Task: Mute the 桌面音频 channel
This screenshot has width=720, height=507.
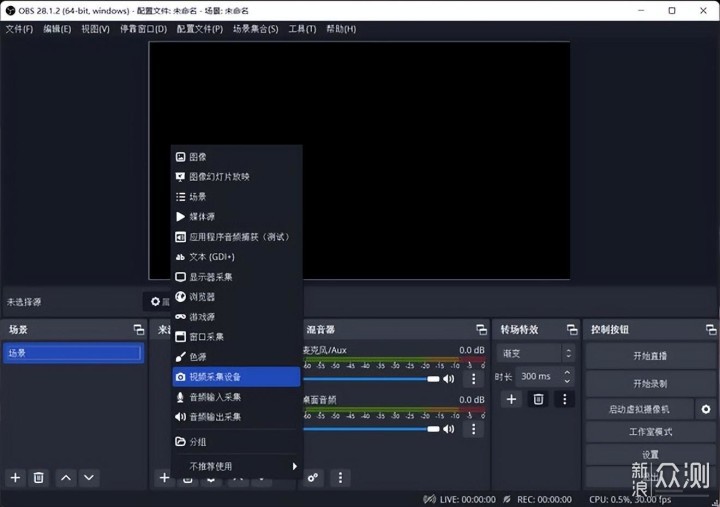Action: pos(449,429)
